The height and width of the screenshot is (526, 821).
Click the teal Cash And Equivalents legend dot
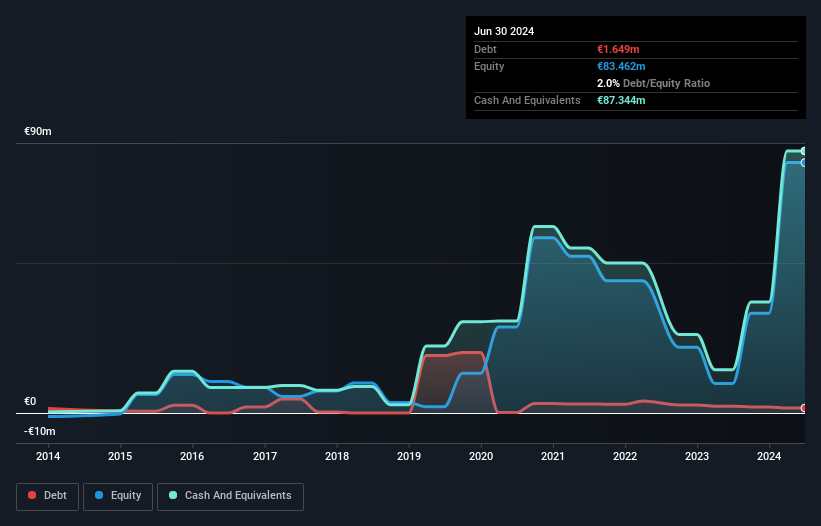173,495
